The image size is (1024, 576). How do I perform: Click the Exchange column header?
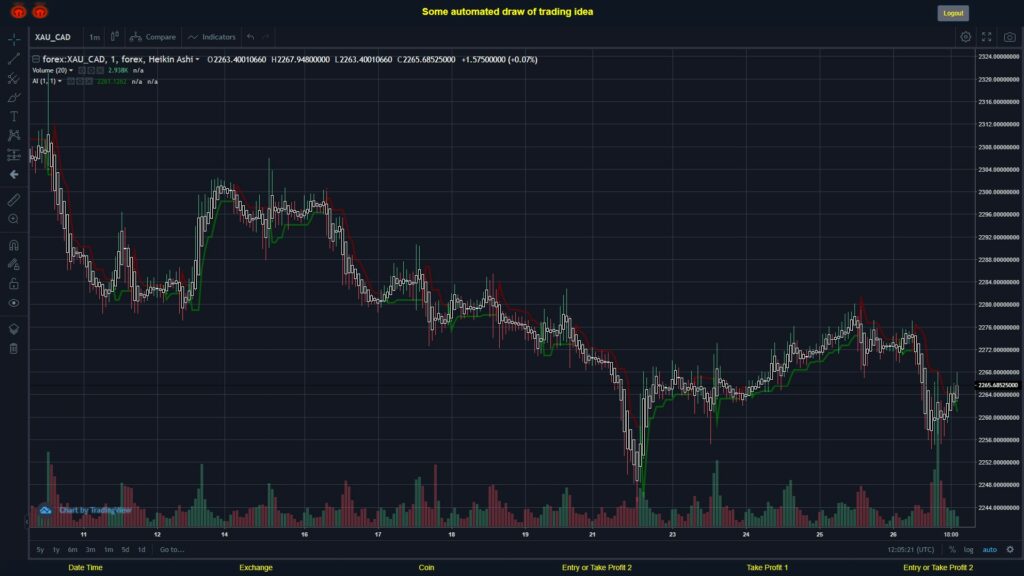coord(256,568)
